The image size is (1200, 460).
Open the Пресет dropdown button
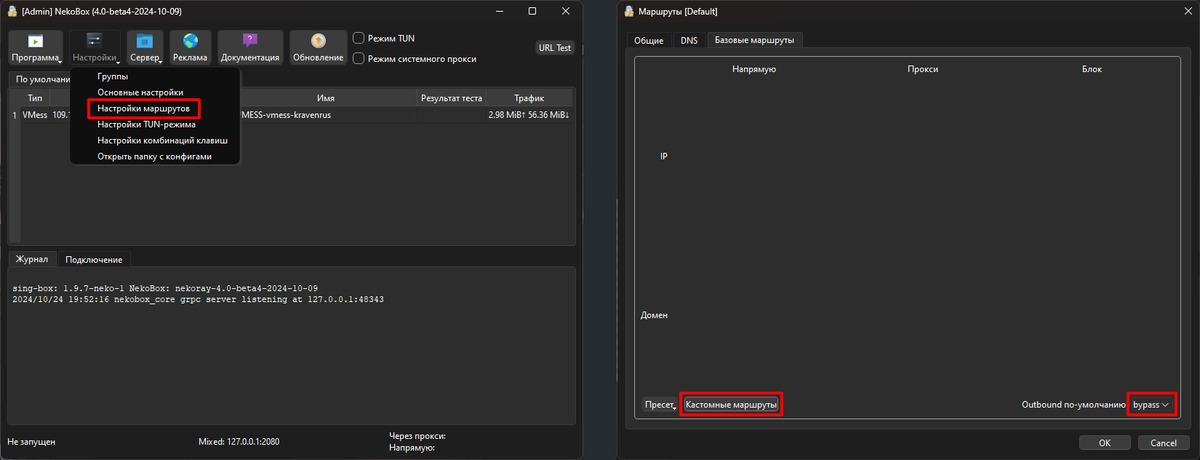(x=658, y=404)
